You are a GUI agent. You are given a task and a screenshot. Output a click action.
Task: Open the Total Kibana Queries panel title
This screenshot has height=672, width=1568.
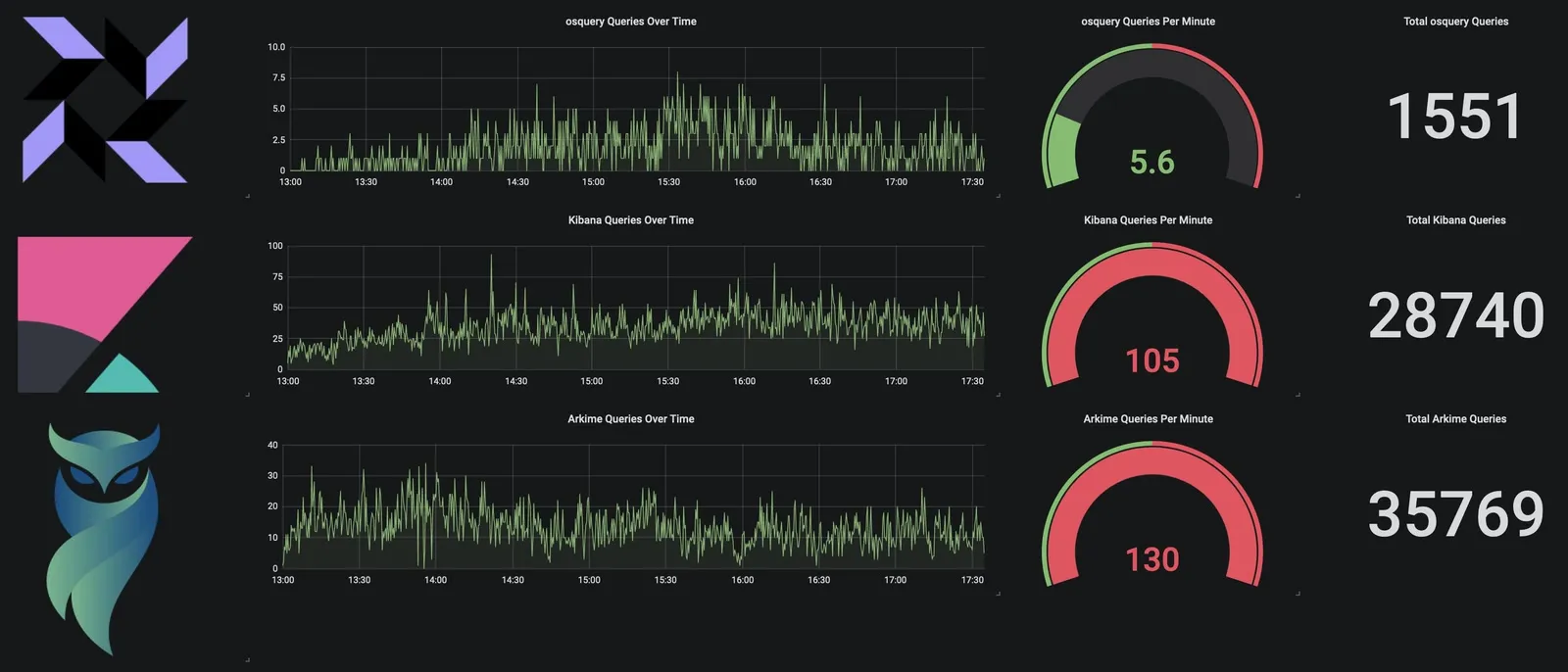pyautogui.click(x=1455, y=220)
